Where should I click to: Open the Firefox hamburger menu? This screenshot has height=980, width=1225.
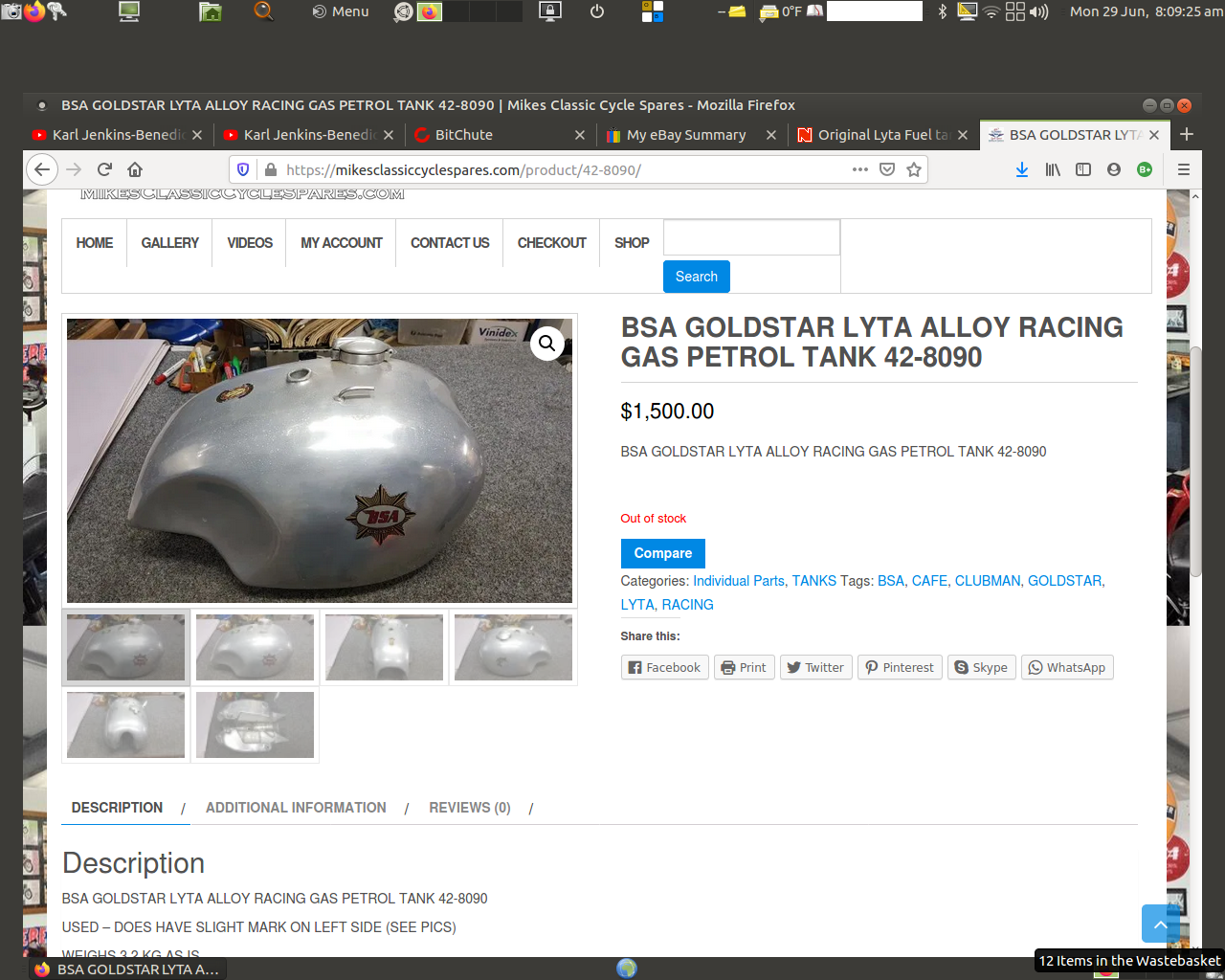(x=1184, y=169)
